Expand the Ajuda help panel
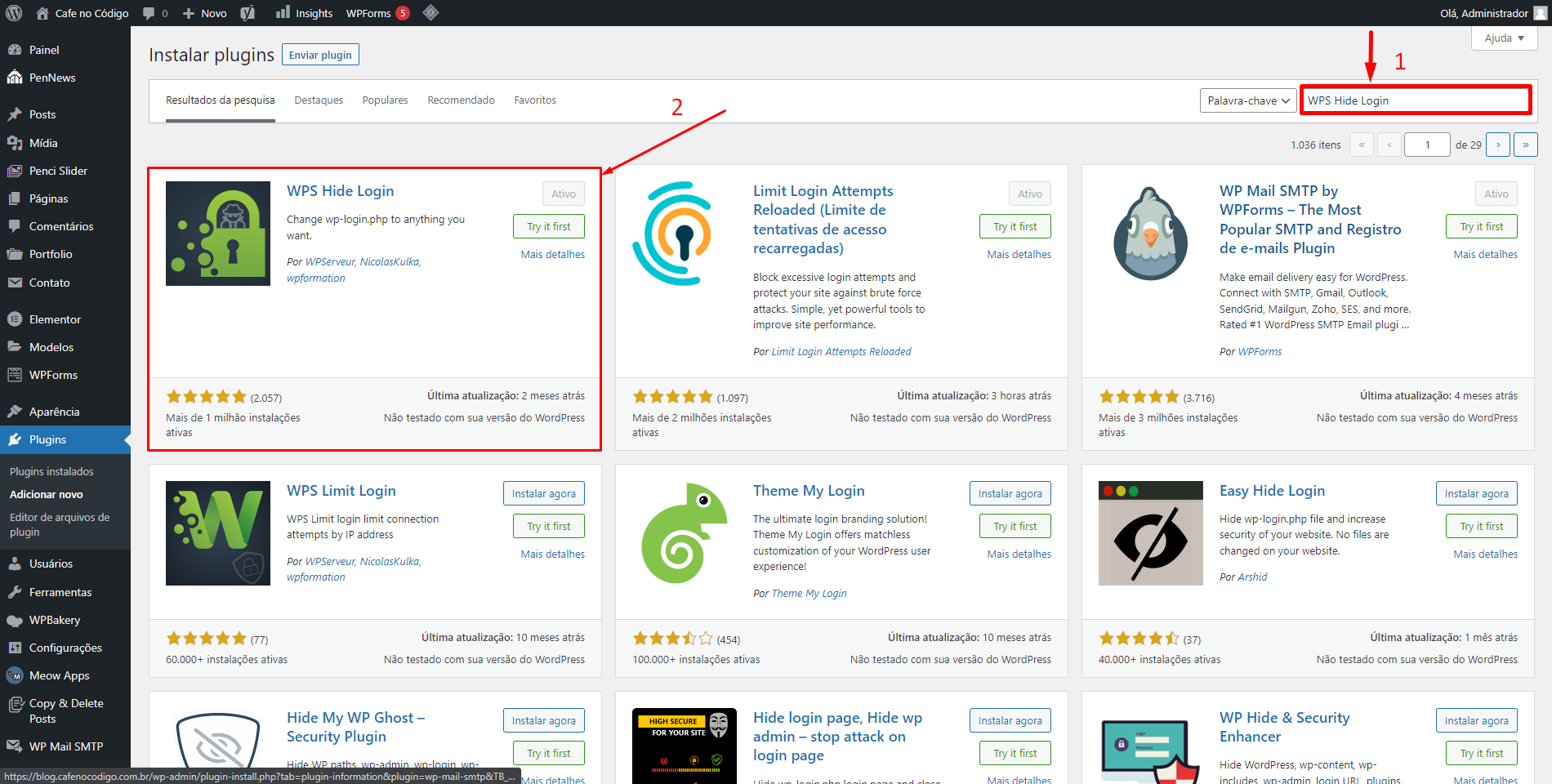This screenshot has height=784, width=1552. click(1505, 38)
